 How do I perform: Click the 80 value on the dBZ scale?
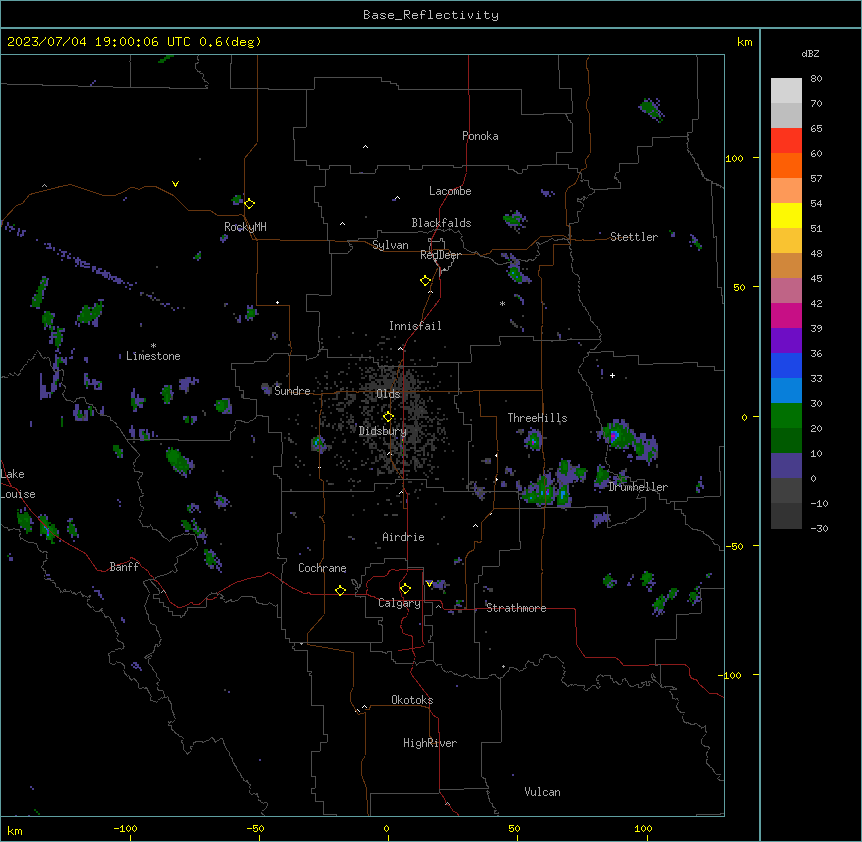point(816,79)
